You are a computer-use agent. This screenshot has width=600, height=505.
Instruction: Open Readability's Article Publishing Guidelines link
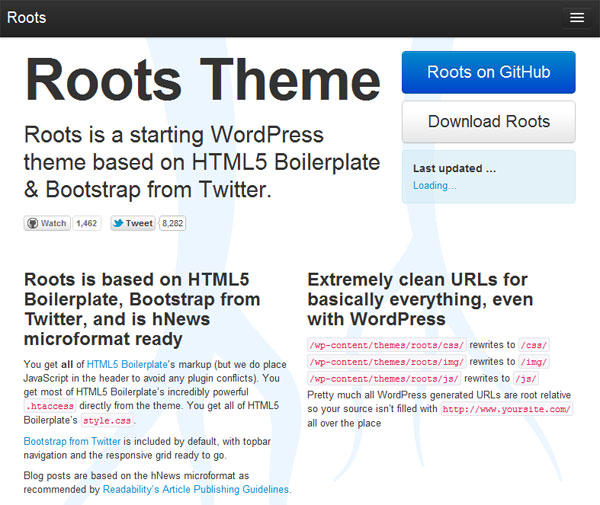click(x=196, y=489)
